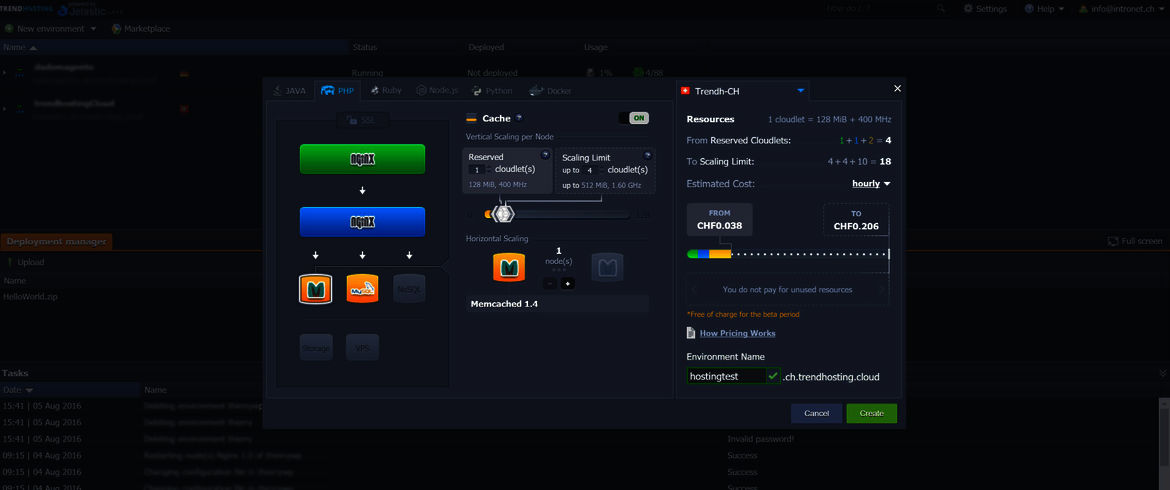Click the FROM CHF0.038 price box

719,219
